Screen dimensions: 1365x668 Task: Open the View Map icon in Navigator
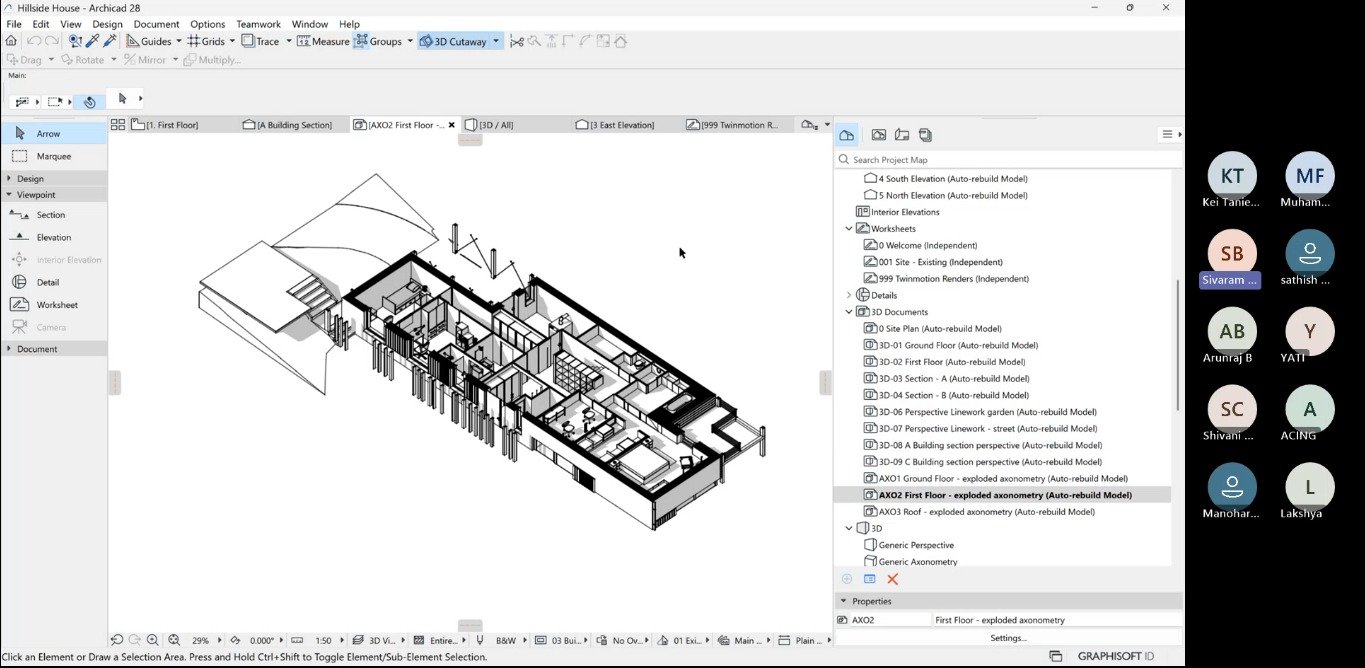tap(878, 135)
